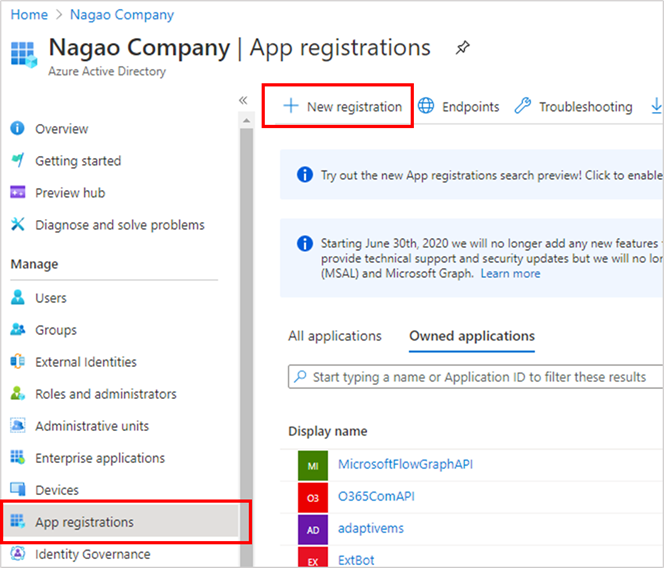Open Preview hub in the sidebar

(70, 193)
